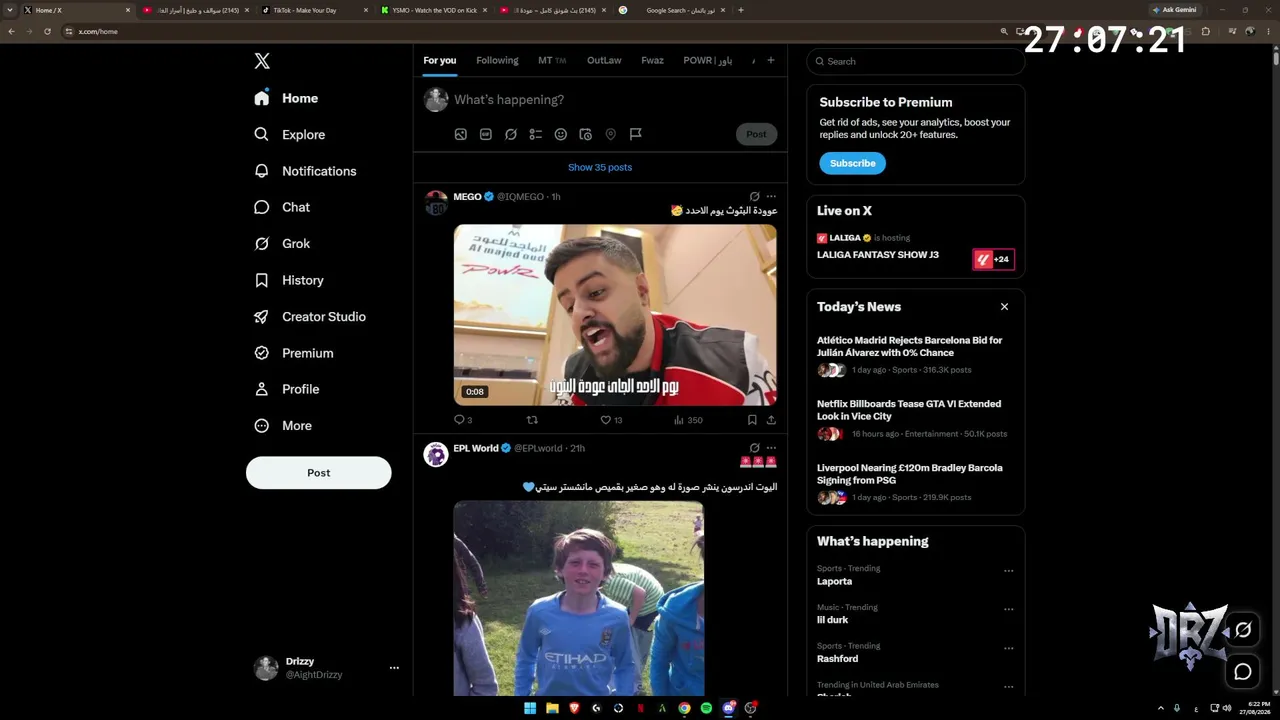The image size is (1280, 720).
Task: Open File Explorer from the taskbar
Action: pos(552,708)
